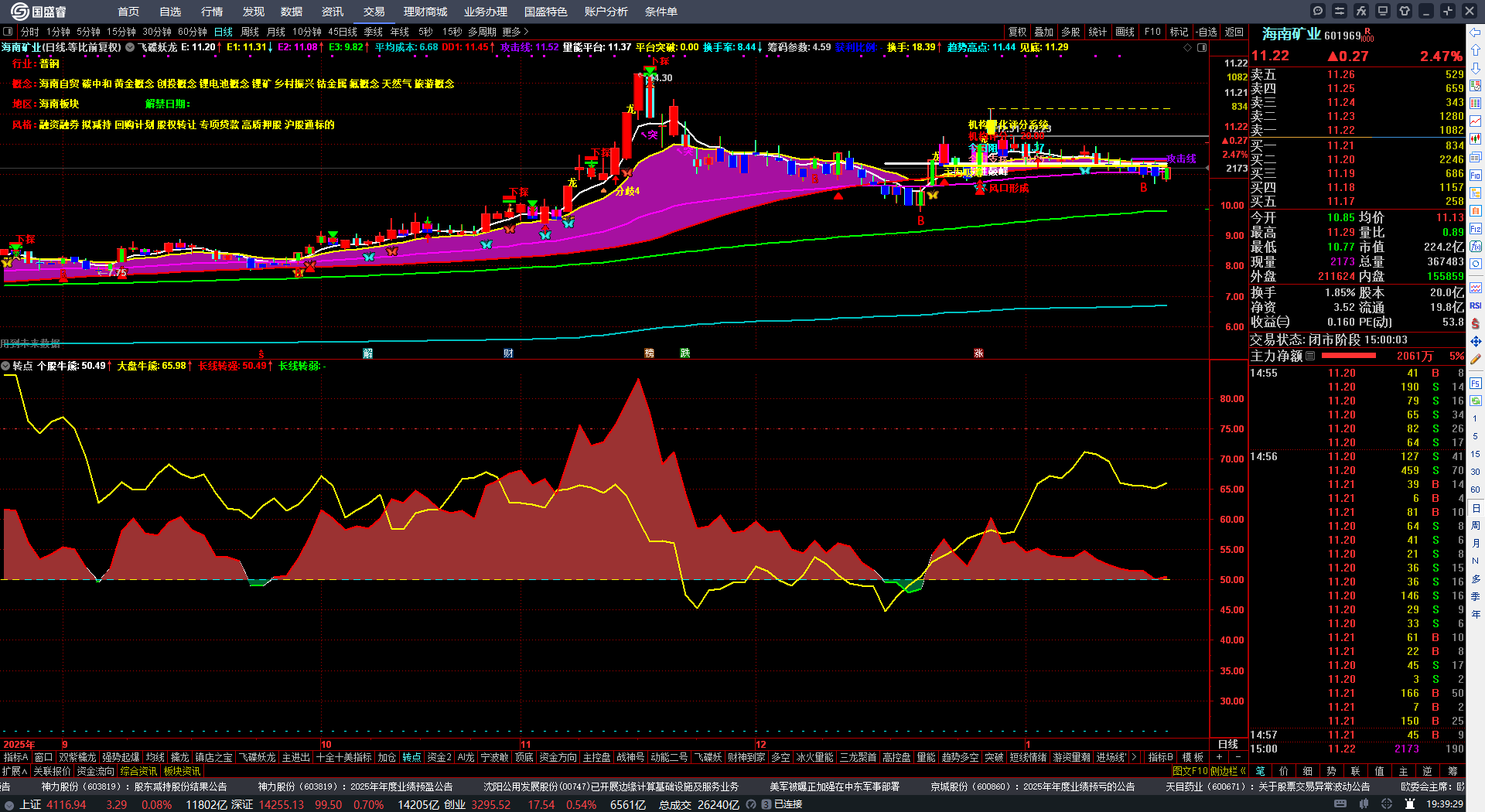Click the left arrow icon on right sidebar
Viewport: 1485px width, 812px height.
coord(1476,32)
